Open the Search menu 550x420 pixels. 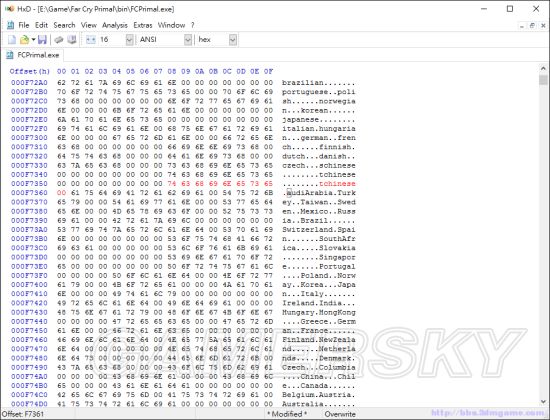(x=64, y=25)
